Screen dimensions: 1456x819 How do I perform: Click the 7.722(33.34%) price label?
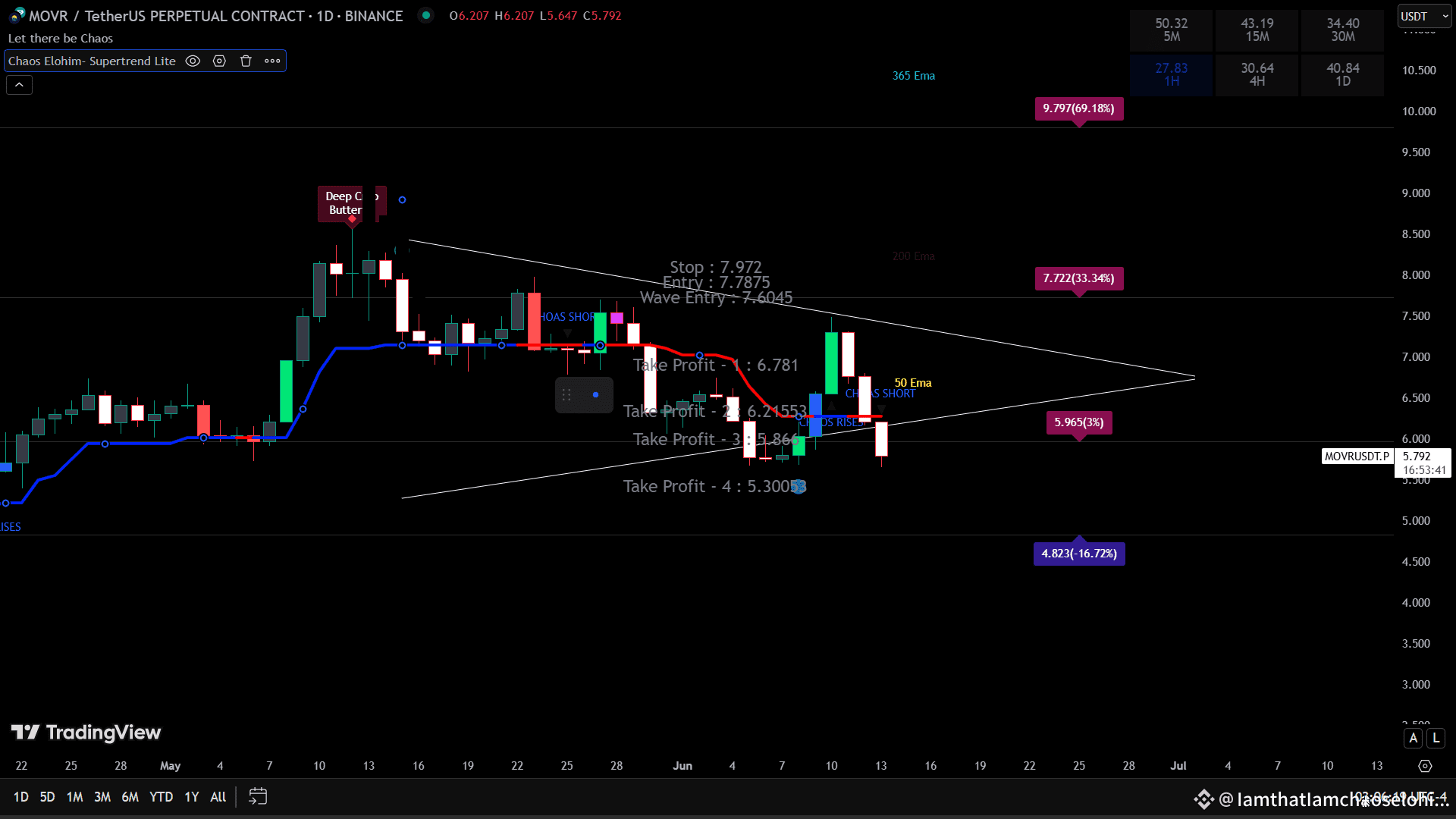click(x=1079, y=278)
